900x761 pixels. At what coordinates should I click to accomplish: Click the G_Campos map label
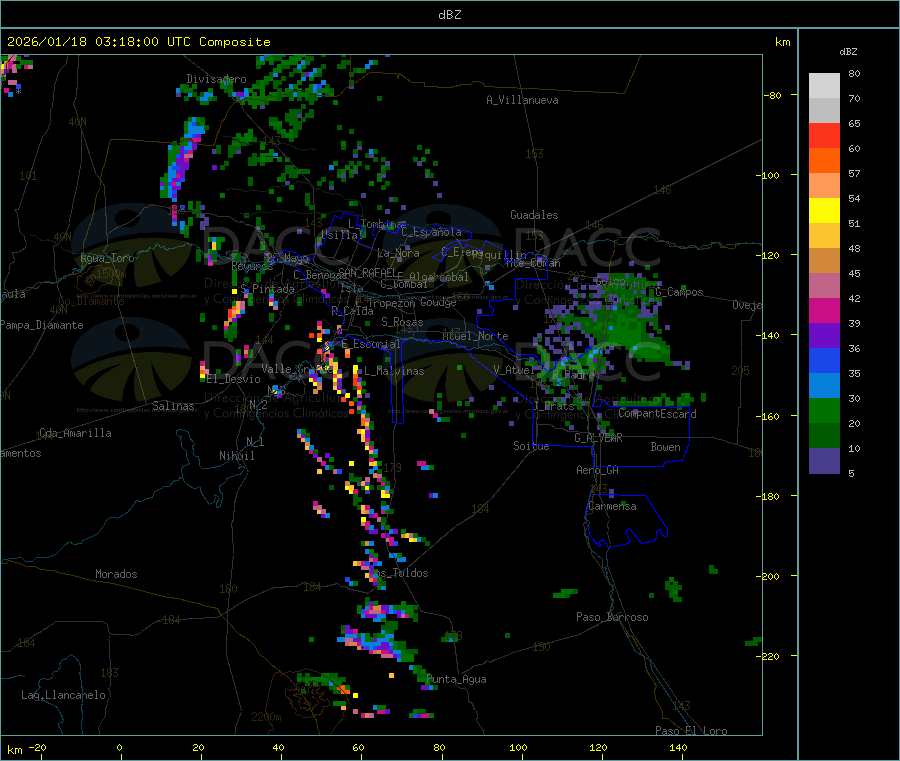[679, 292]
